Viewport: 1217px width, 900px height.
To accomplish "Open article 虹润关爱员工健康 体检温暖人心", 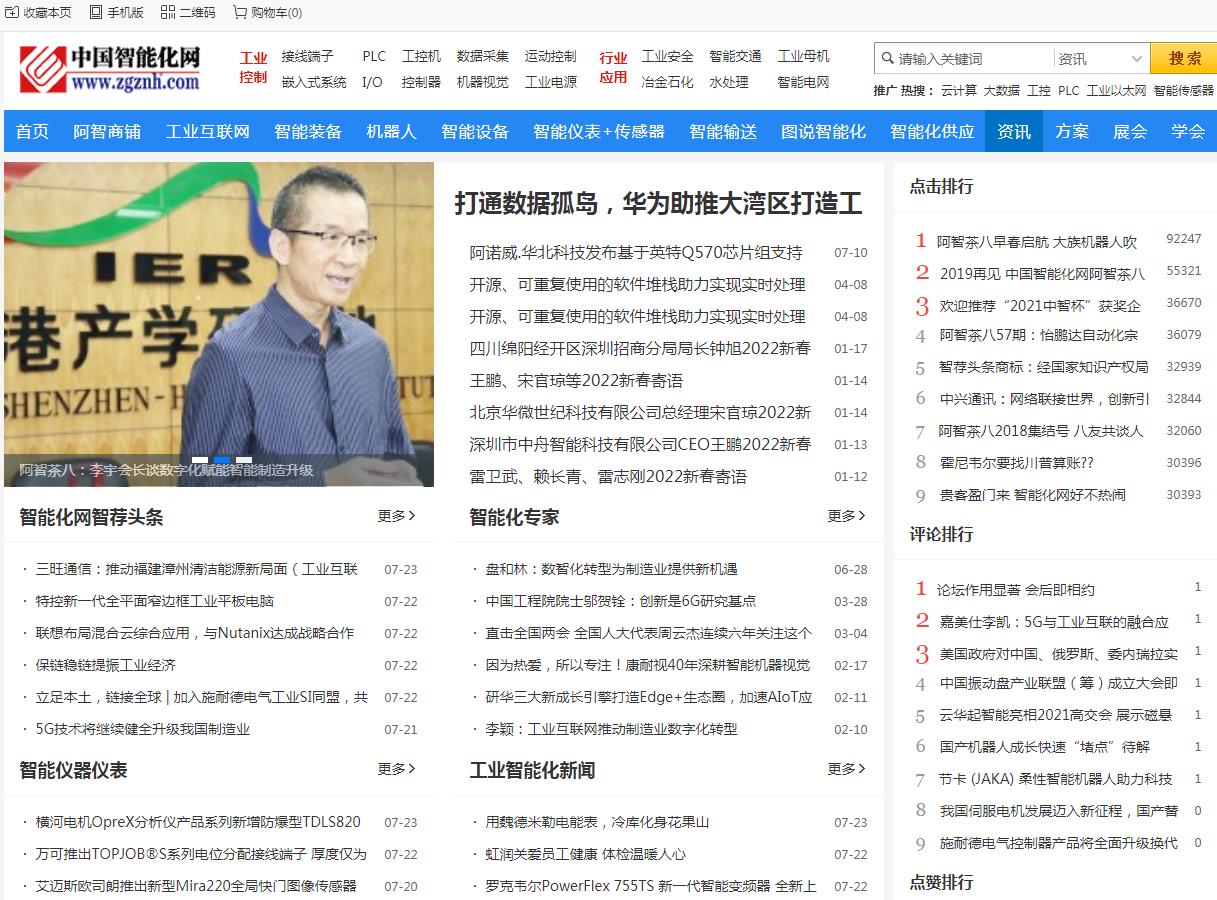I will click(x=586, y=854).
